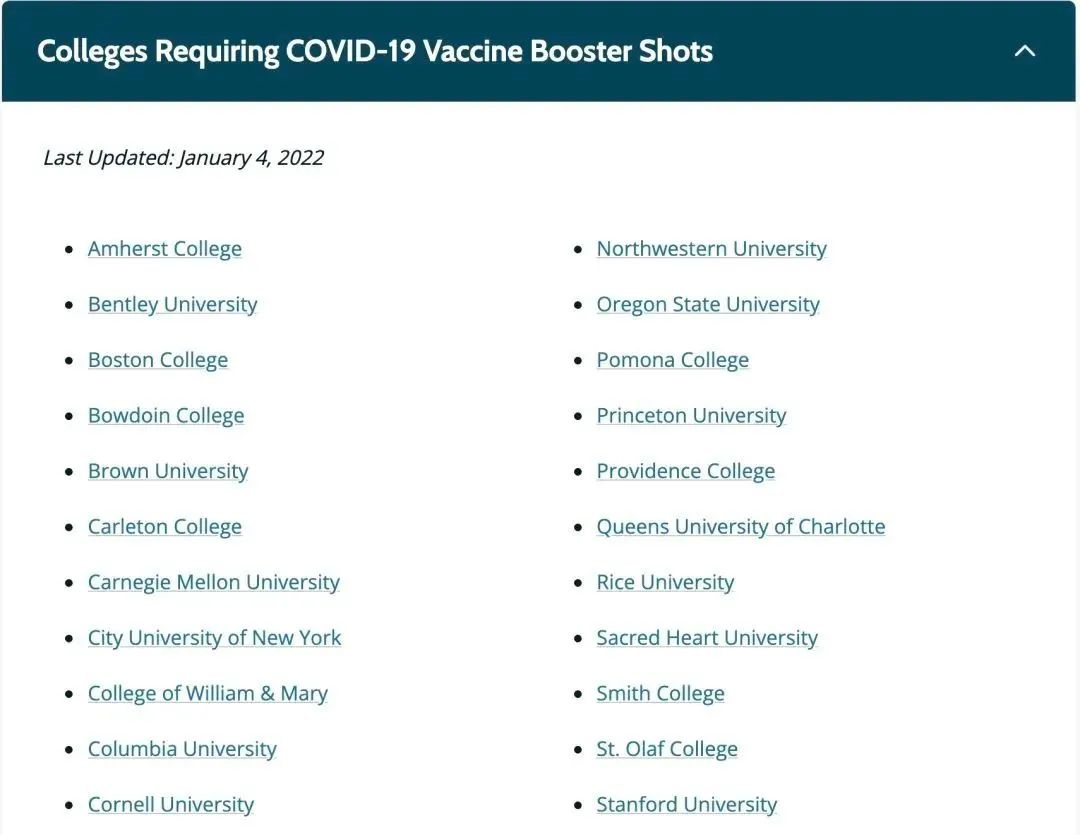Click the Carnegie Mellon University link
Screen dimensions: 1080x835
(214, 582)
